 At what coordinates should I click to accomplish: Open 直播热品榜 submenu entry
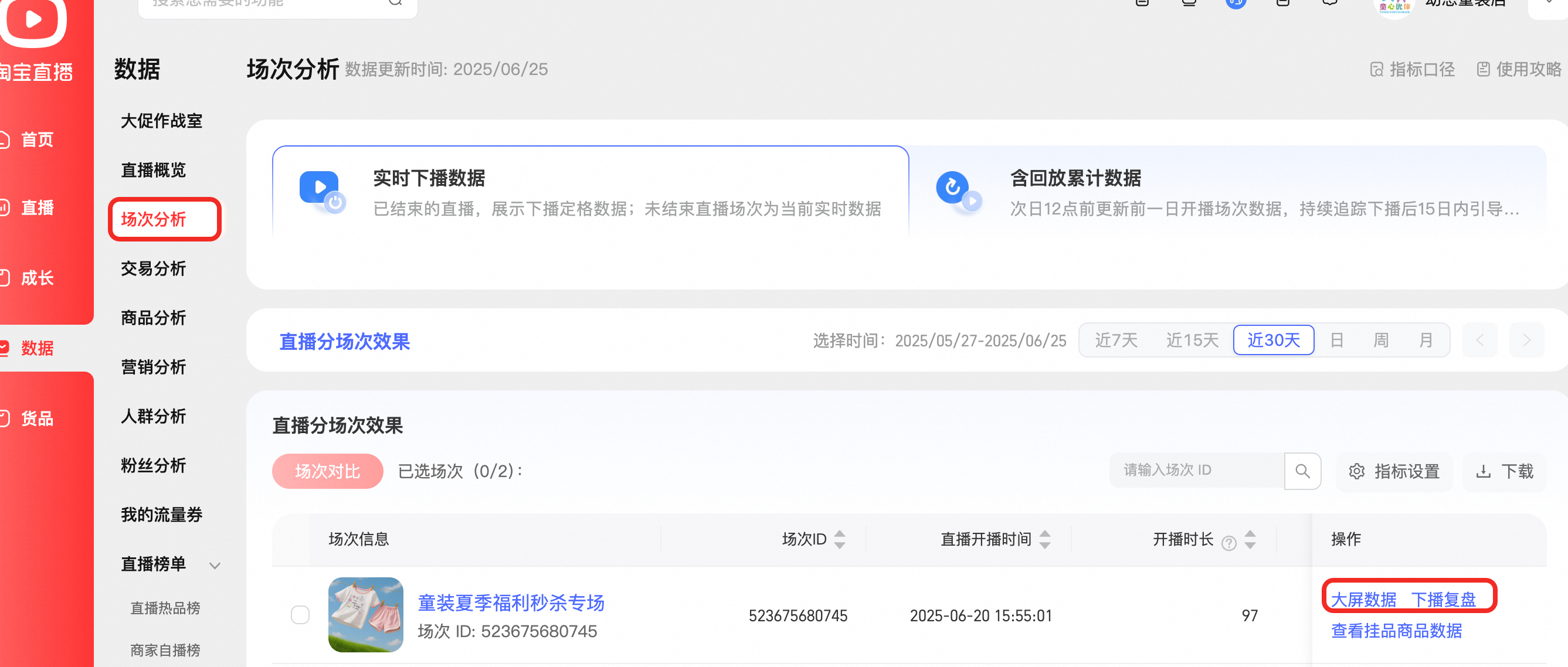pyautogui.click(x=165, y=608)
